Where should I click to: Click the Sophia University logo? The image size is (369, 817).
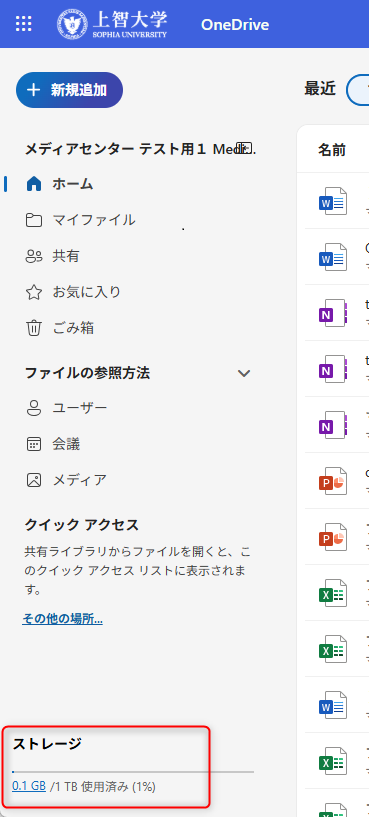click(112, 24)
